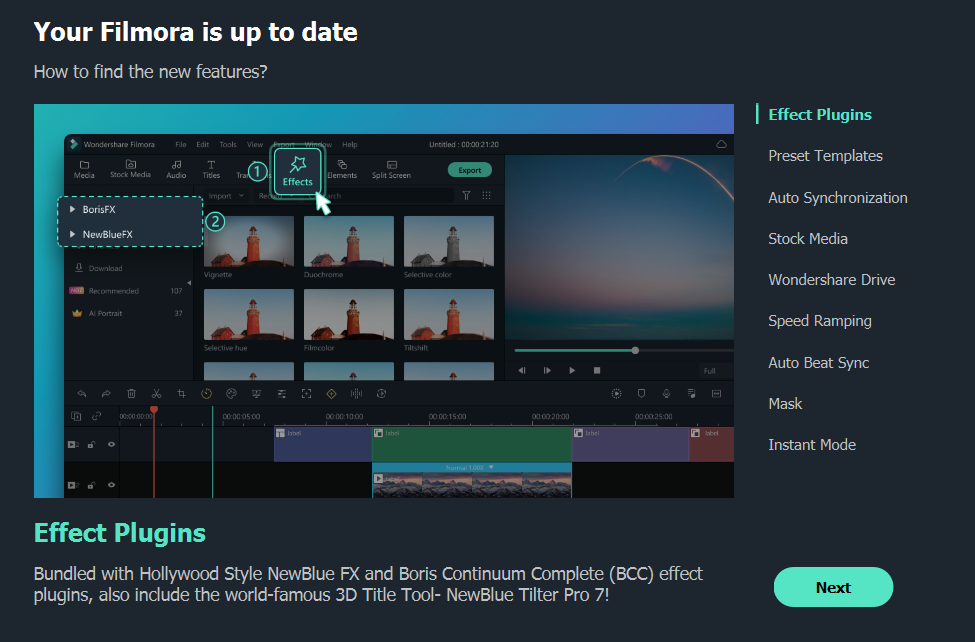975x642 pixels.
Task: Open the Mask feature entry
Action: coord(785,404)
